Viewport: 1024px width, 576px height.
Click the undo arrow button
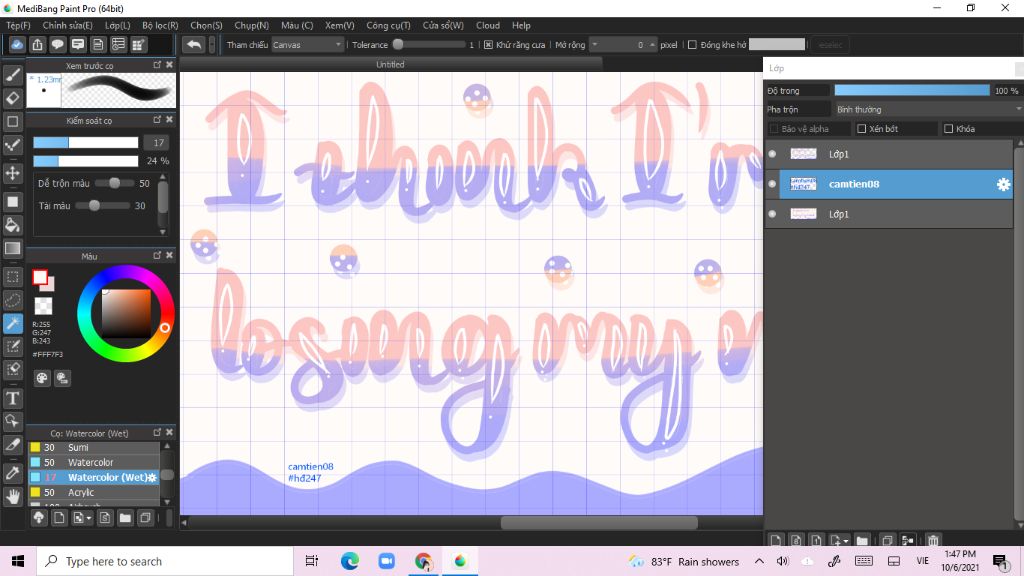click(194, 44)
